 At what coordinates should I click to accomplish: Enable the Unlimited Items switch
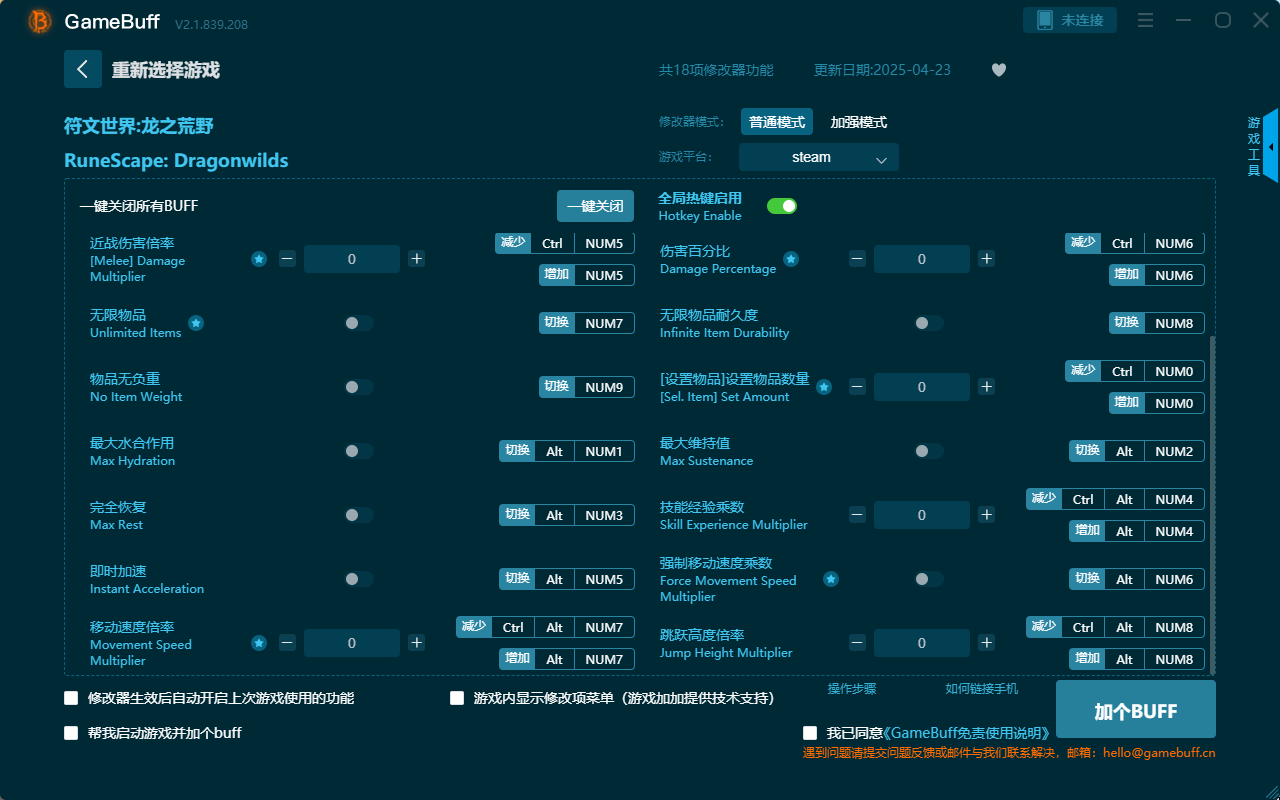pos(357,323)
